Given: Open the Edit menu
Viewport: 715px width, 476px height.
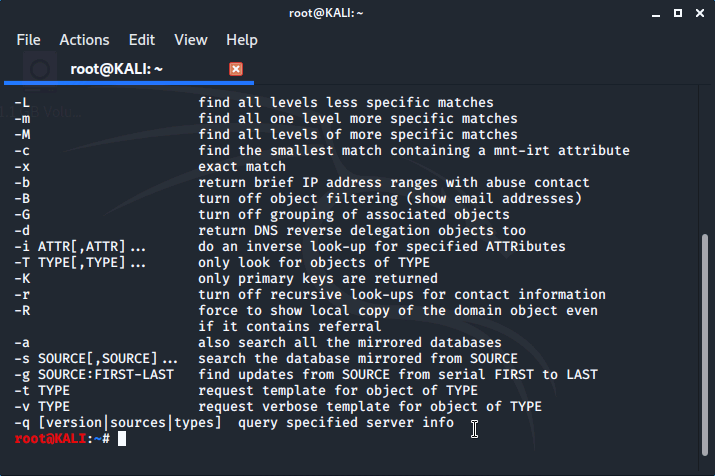Looking at the screenshot, I should 142,40.
